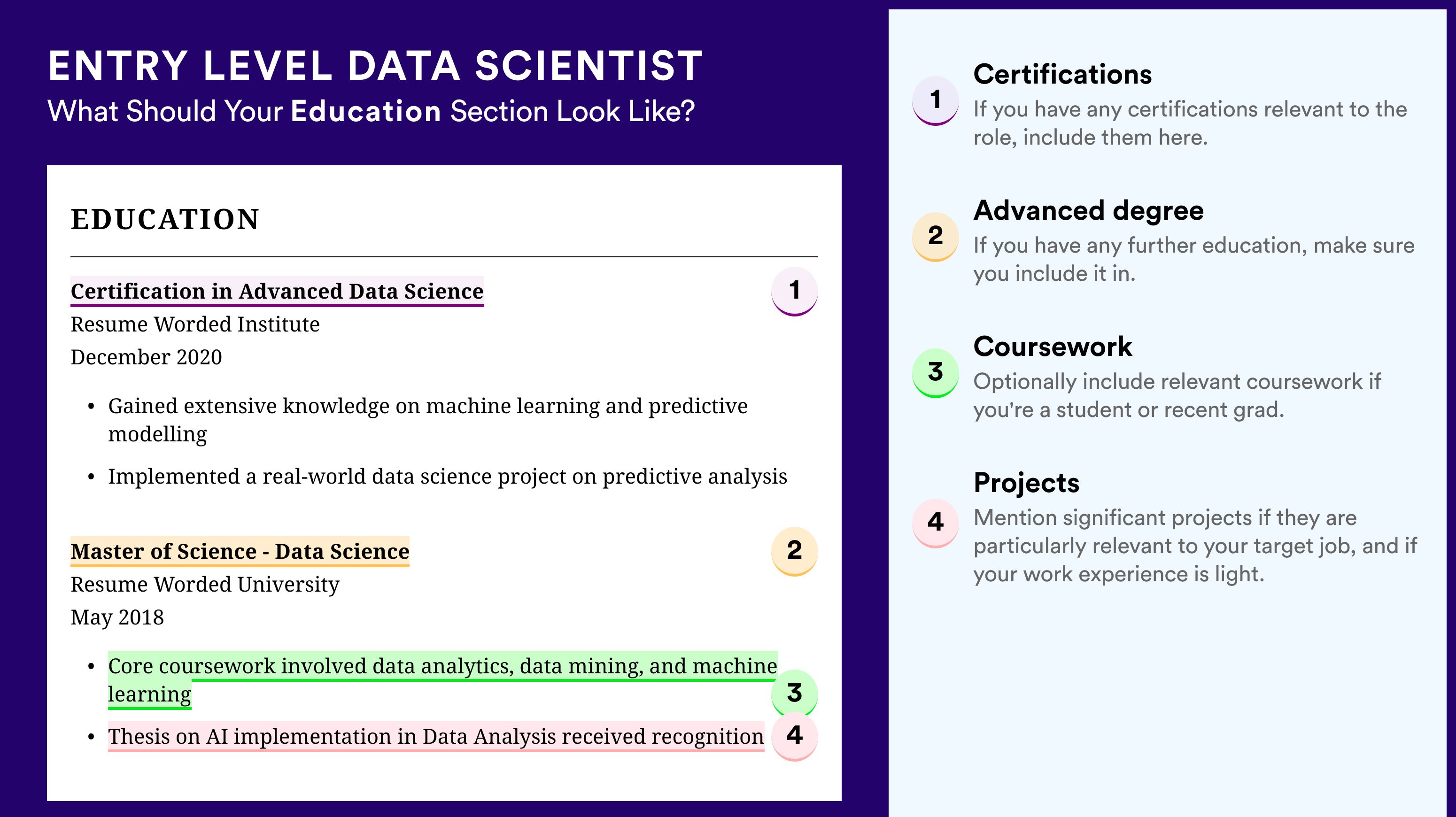Click the Projects heading in right panel
The height and width of the screenshot is (817, 1456).
point(1026,483)
